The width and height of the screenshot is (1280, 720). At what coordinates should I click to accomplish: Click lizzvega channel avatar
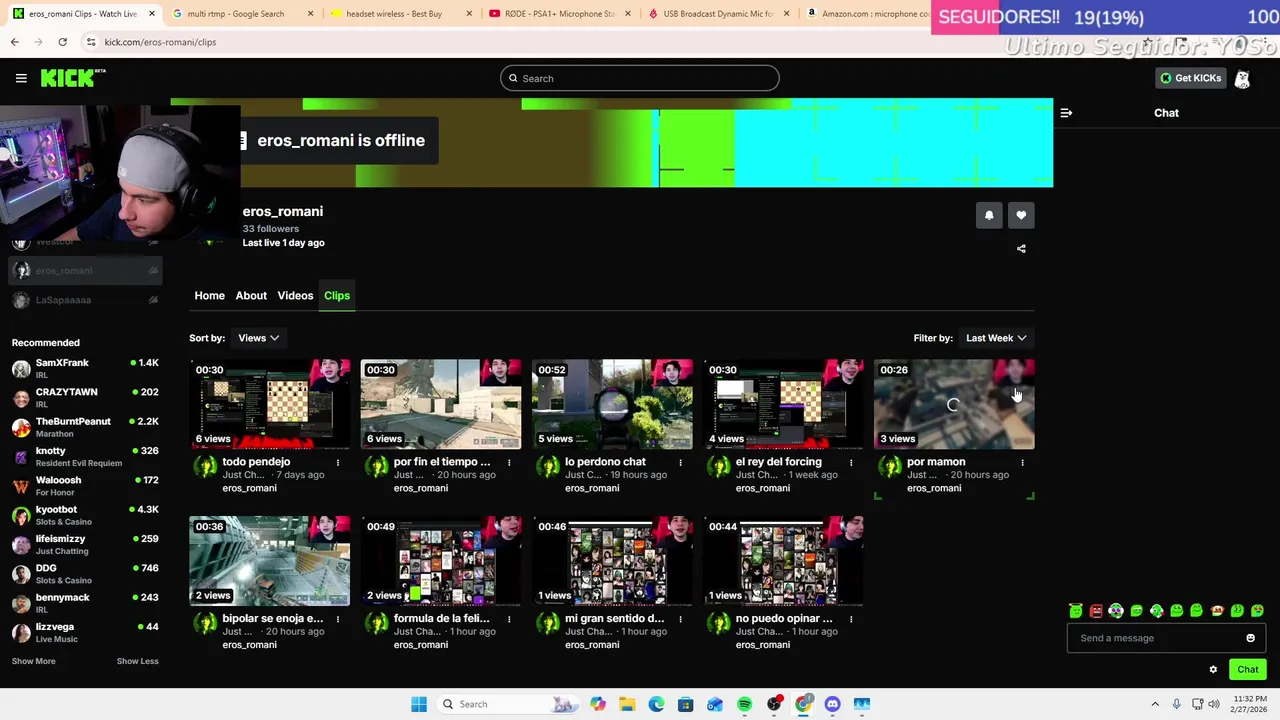(x=21, y=633)
